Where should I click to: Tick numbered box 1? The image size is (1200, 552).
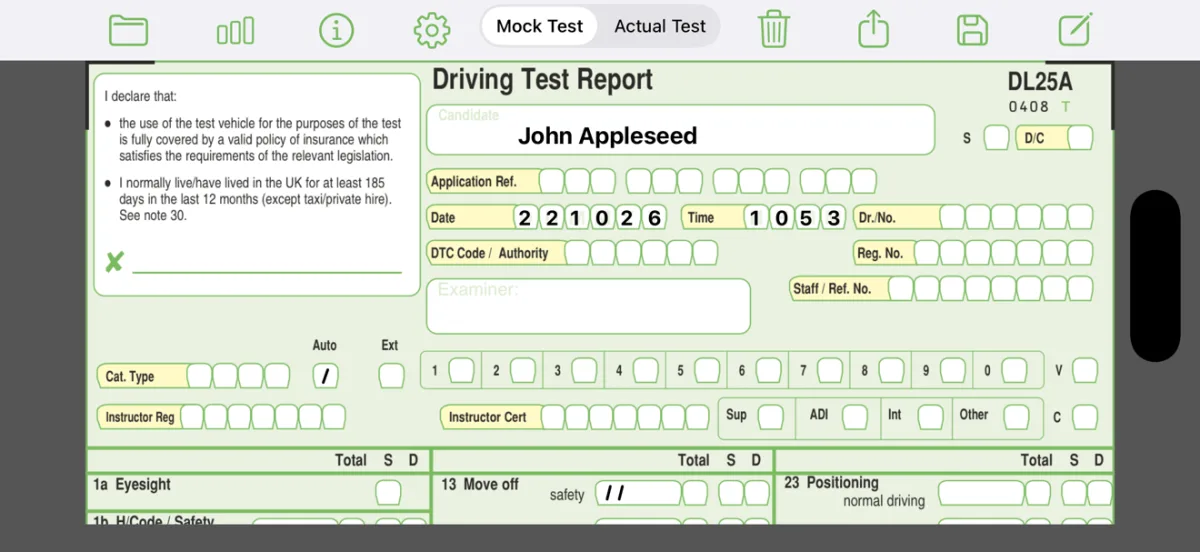click(x=461, y=370)
